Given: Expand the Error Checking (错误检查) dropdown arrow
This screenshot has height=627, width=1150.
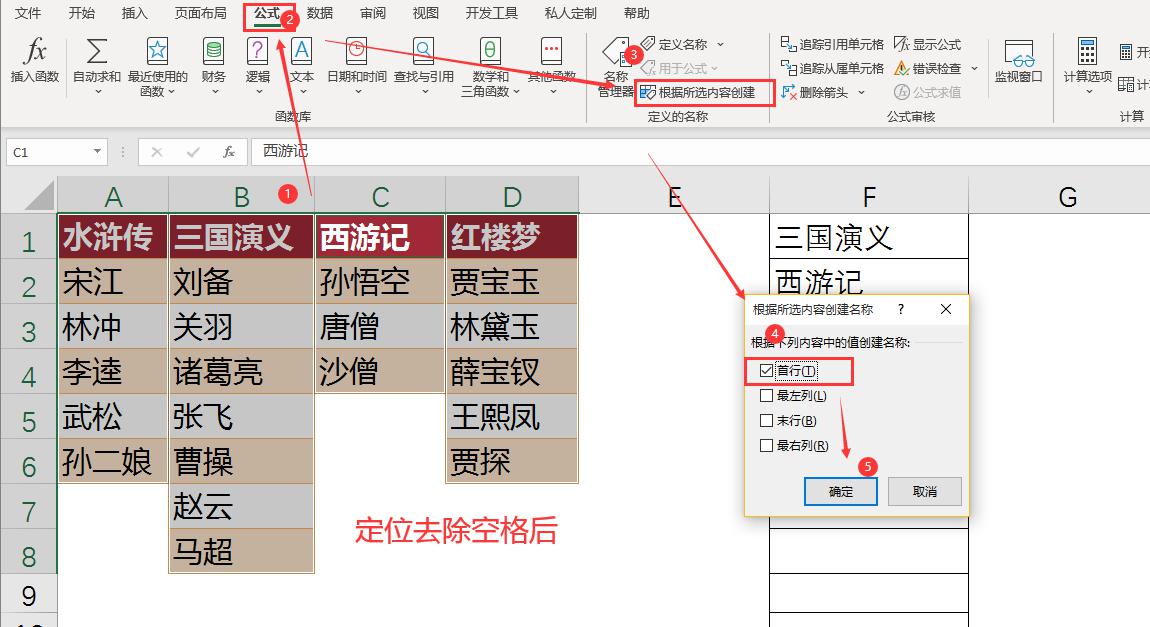Looking at the screenshot, I should pyautogui.click(x=974, y=68).
